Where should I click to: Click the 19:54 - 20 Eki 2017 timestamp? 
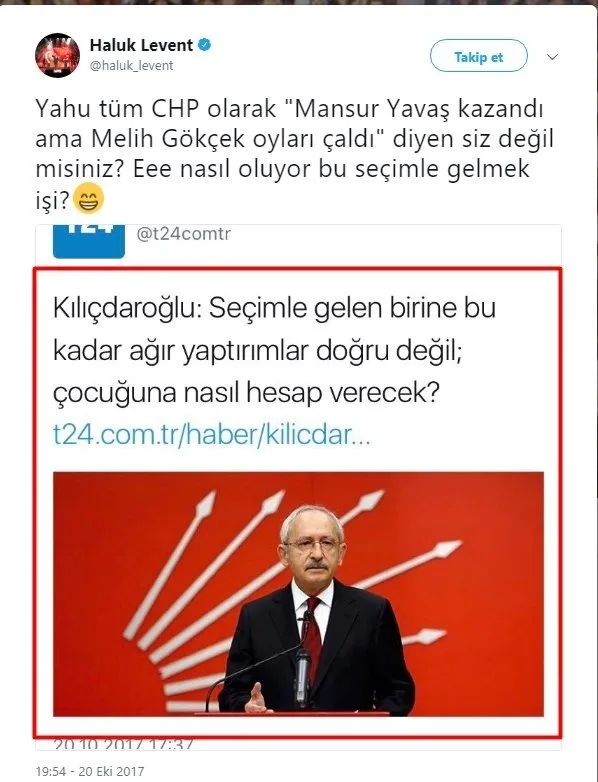tap(90, 771)
